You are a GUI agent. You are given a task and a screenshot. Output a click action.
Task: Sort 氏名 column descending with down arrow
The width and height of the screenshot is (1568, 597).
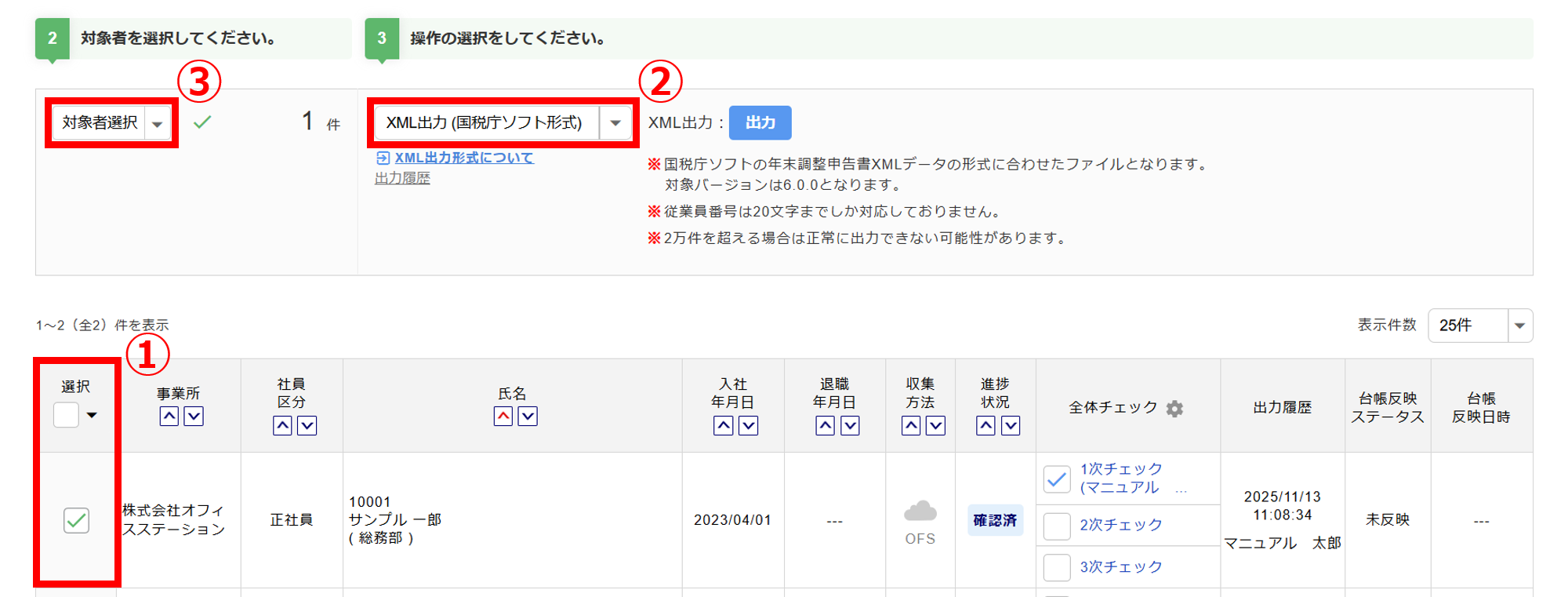pos(528,417)
